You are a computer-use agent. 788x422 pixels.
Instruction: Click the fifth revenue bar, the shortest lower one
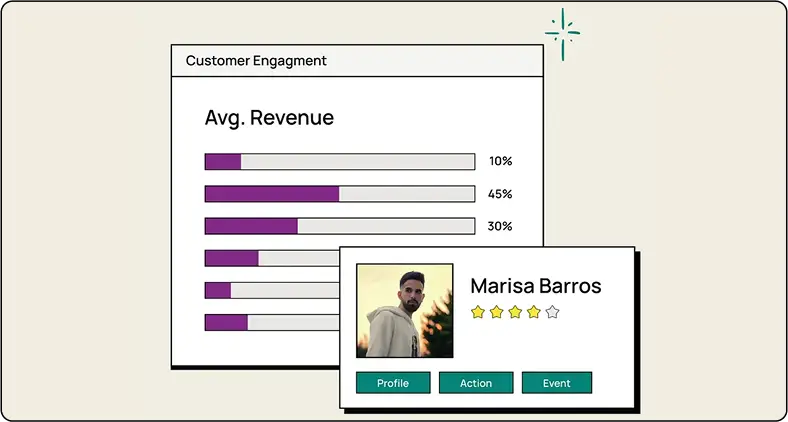pyautogui.click(x=272, y=290)
